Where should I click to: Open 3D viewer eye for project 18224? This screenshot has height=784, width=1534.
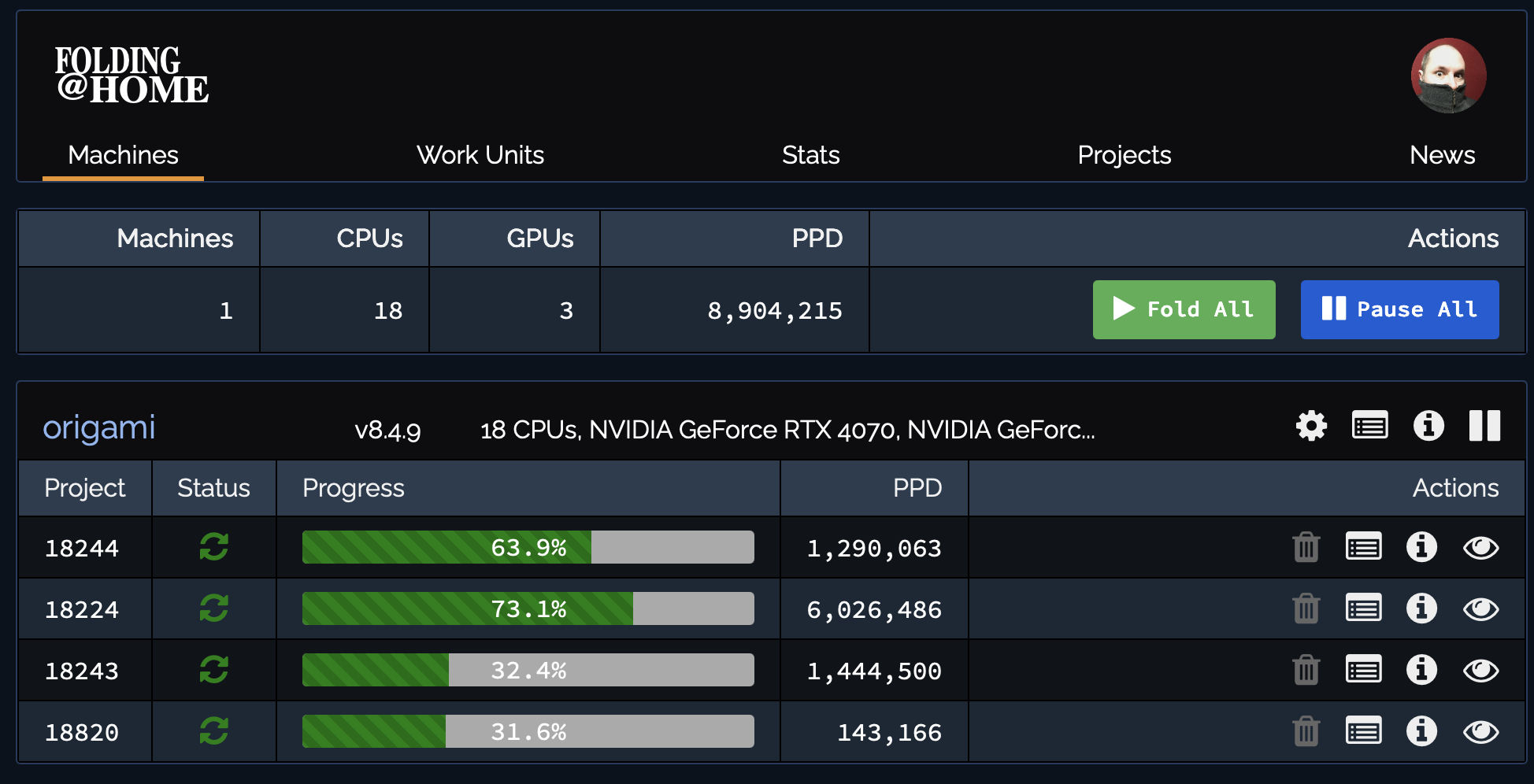(x=1480, y=608)
